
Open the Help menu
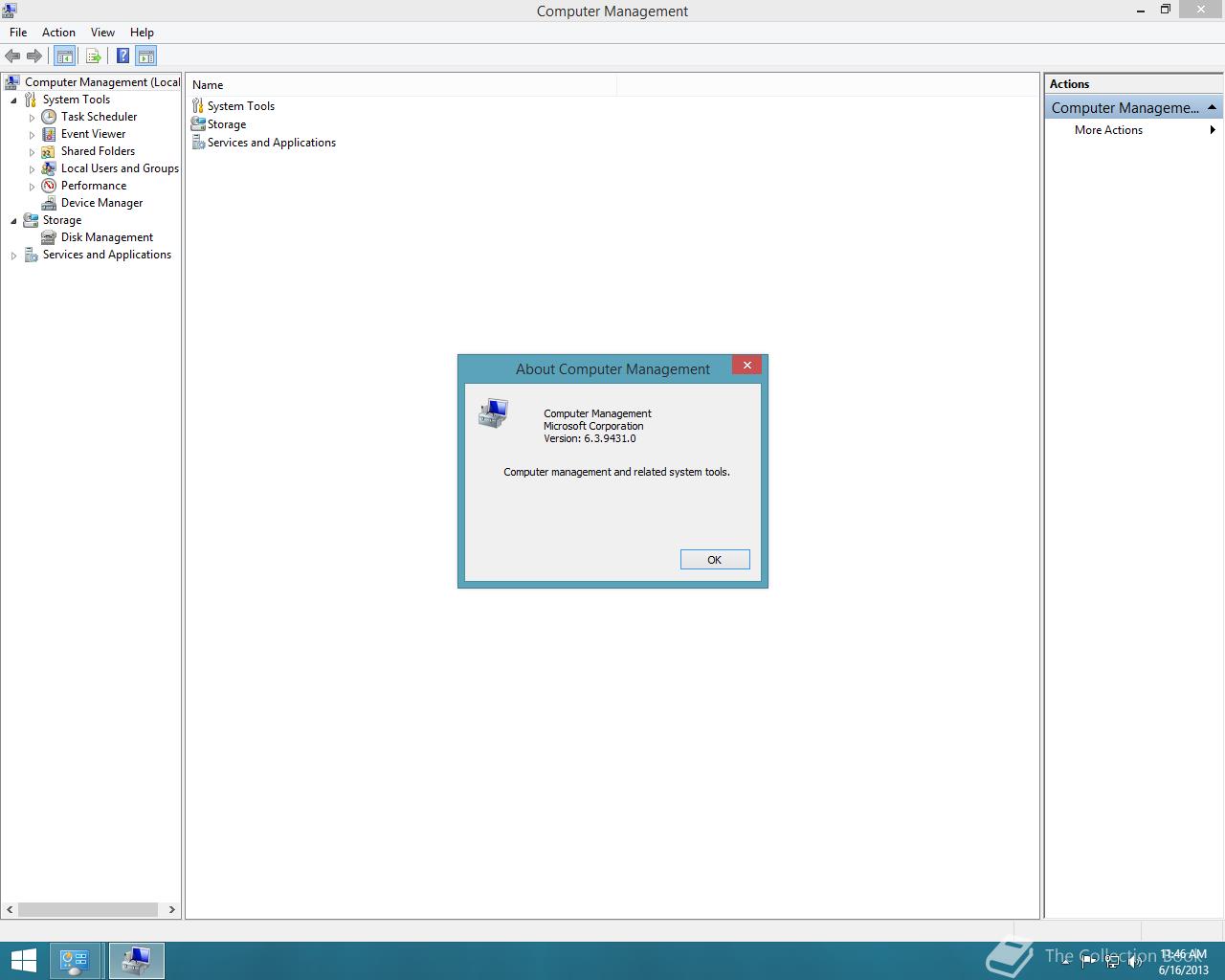(x=142, y=33)
